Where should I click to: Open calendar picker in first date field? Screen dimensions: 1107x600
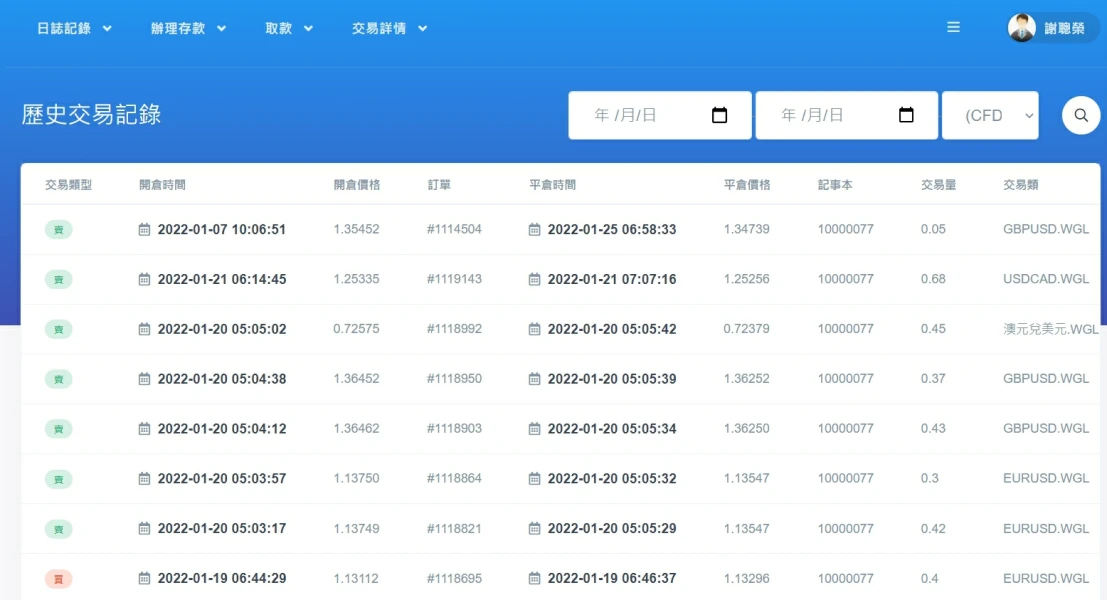[719, 115]
